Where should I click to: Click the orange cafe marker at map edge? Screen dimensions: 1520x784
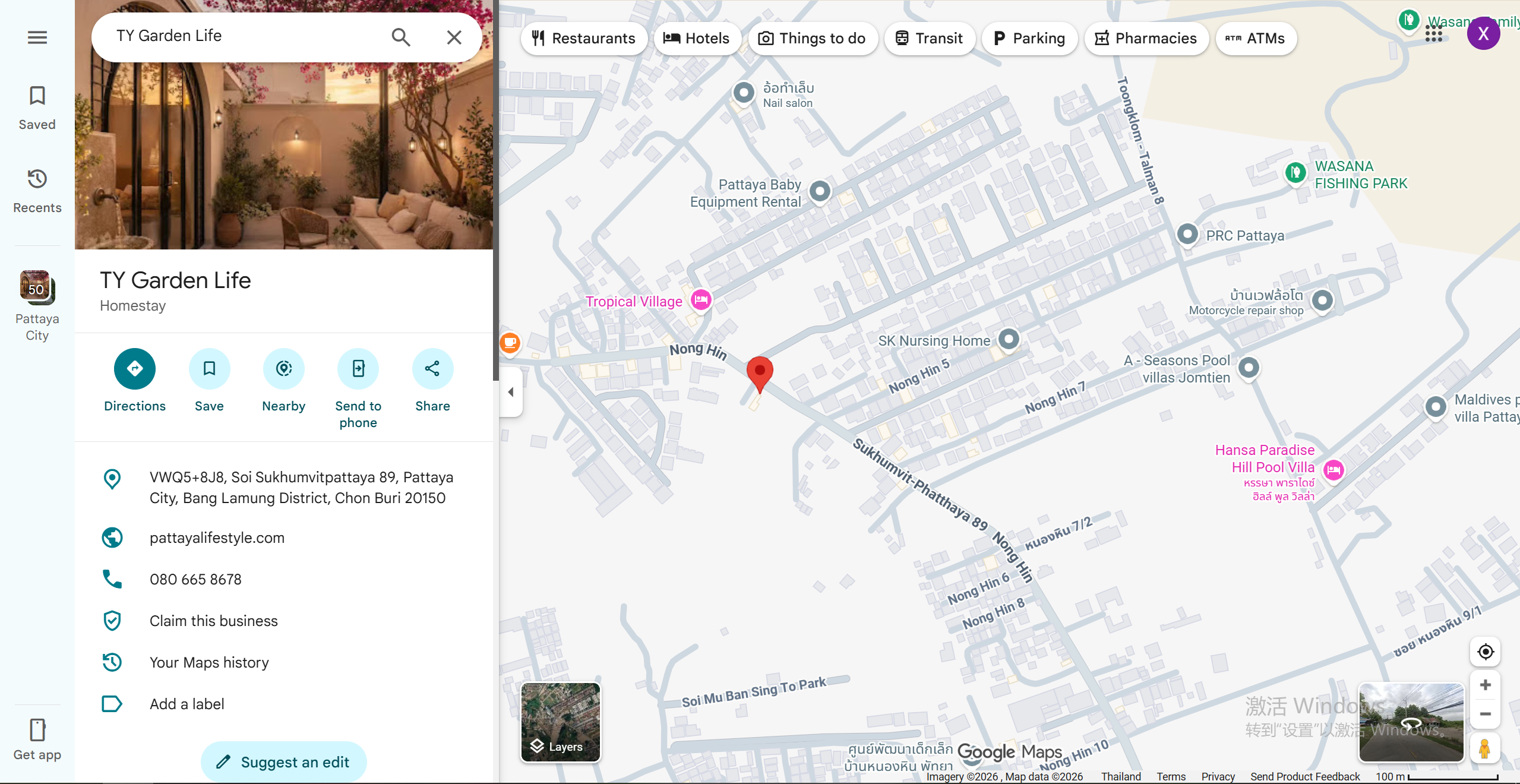point(510,343)
